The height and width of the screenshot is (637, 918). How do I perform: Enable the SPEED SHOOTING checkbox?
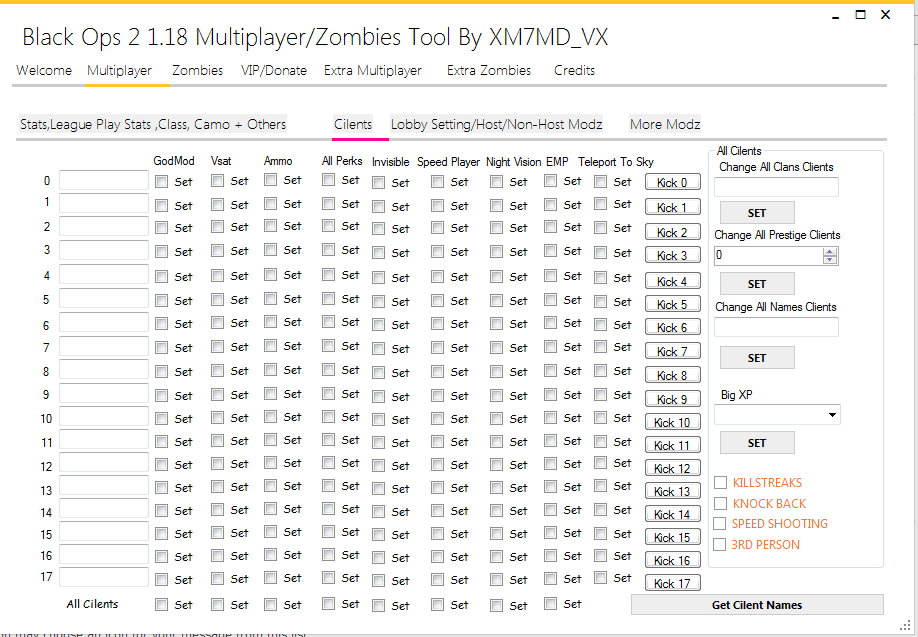720,523
